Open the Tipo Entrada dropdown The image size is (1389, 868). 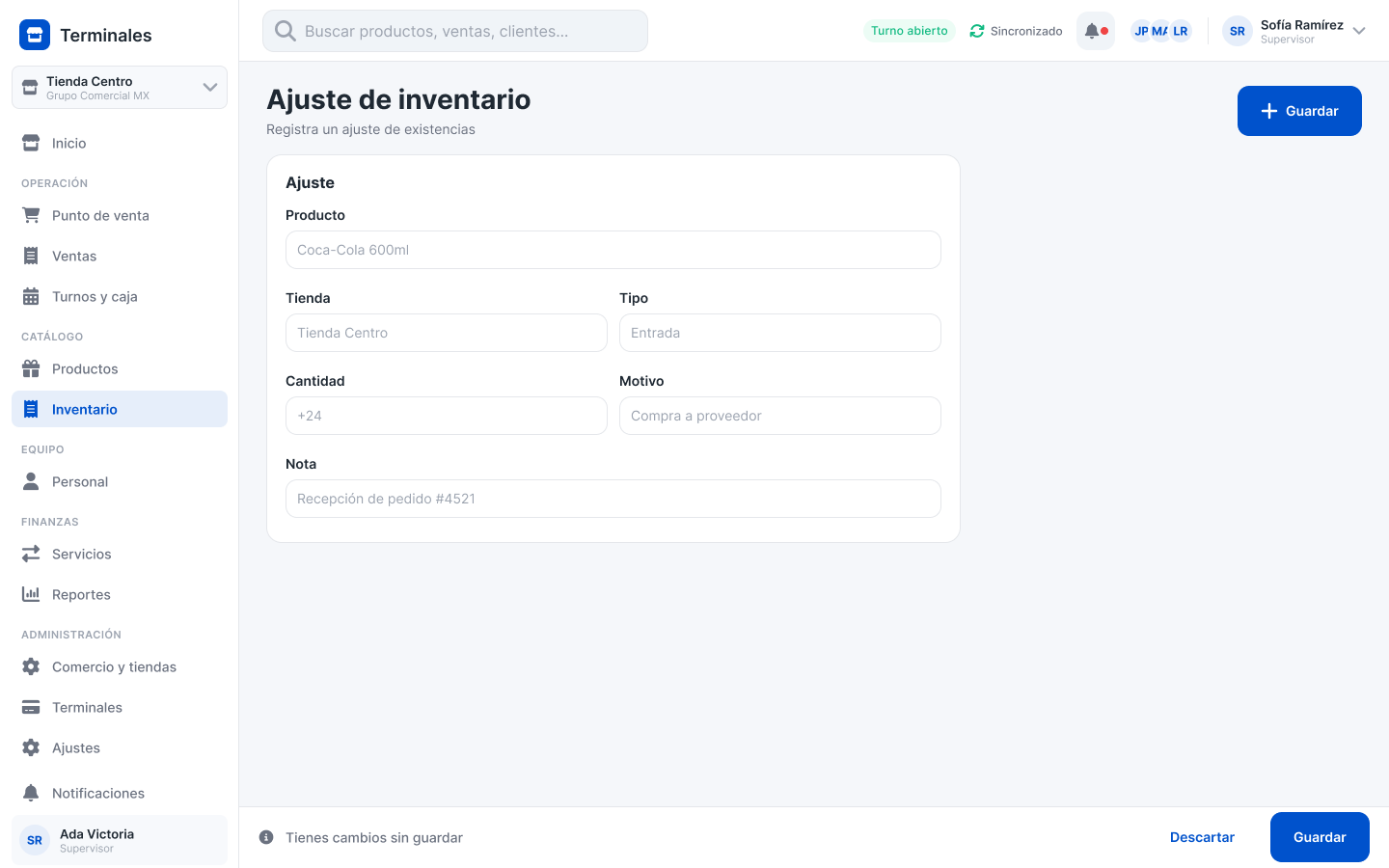(779, 333)
